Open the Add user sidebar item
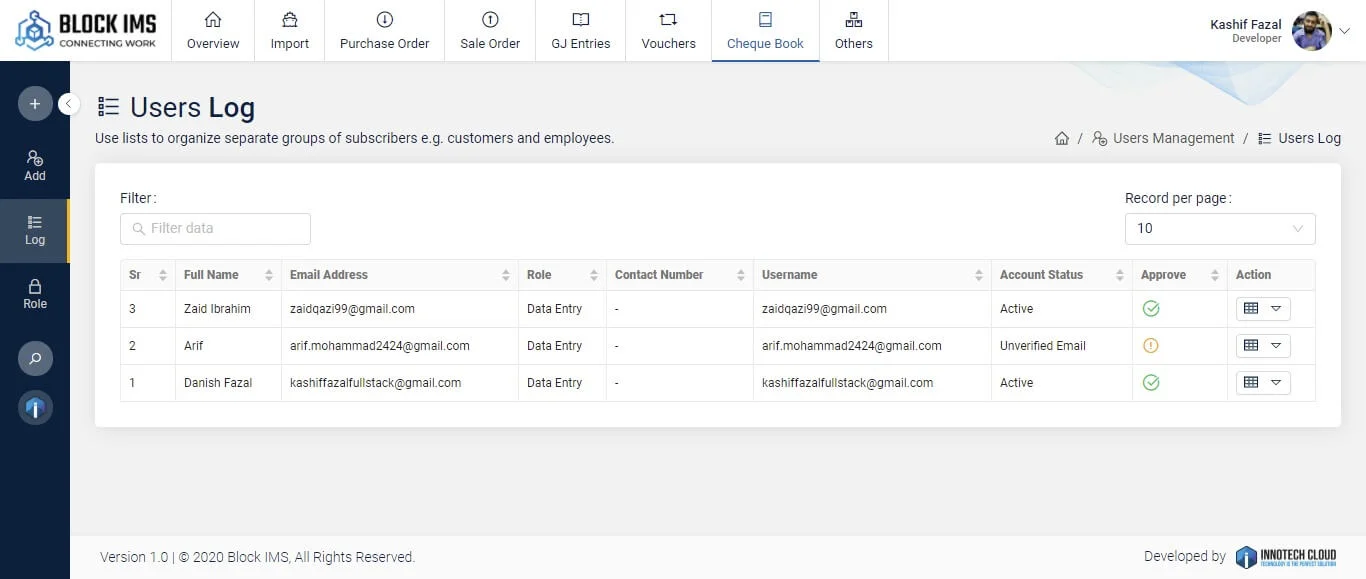 [x=35, y=166]
